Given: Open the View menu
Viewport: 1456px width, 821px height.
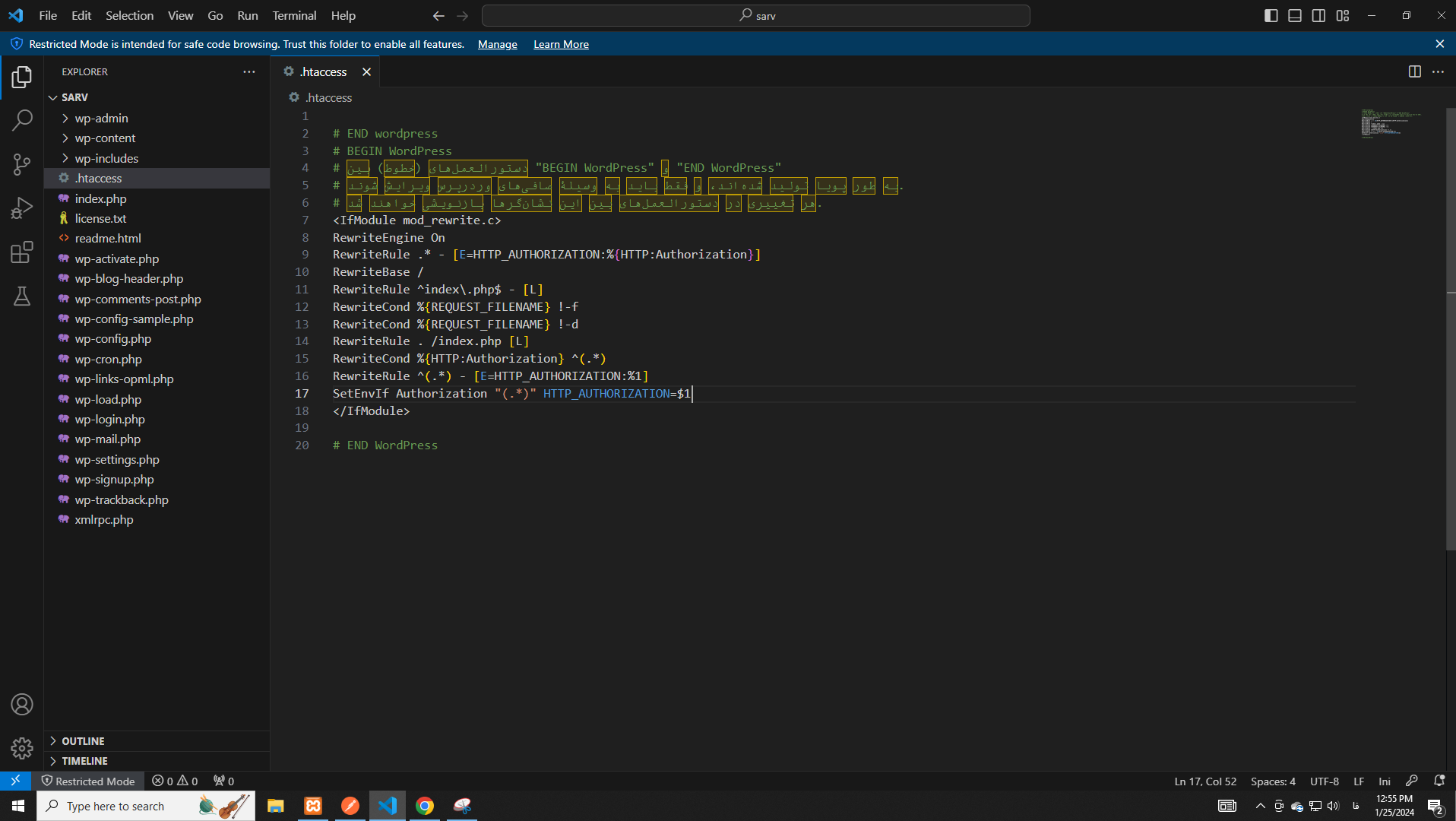Looking at the screenshot, I should (x=180, y=15).
